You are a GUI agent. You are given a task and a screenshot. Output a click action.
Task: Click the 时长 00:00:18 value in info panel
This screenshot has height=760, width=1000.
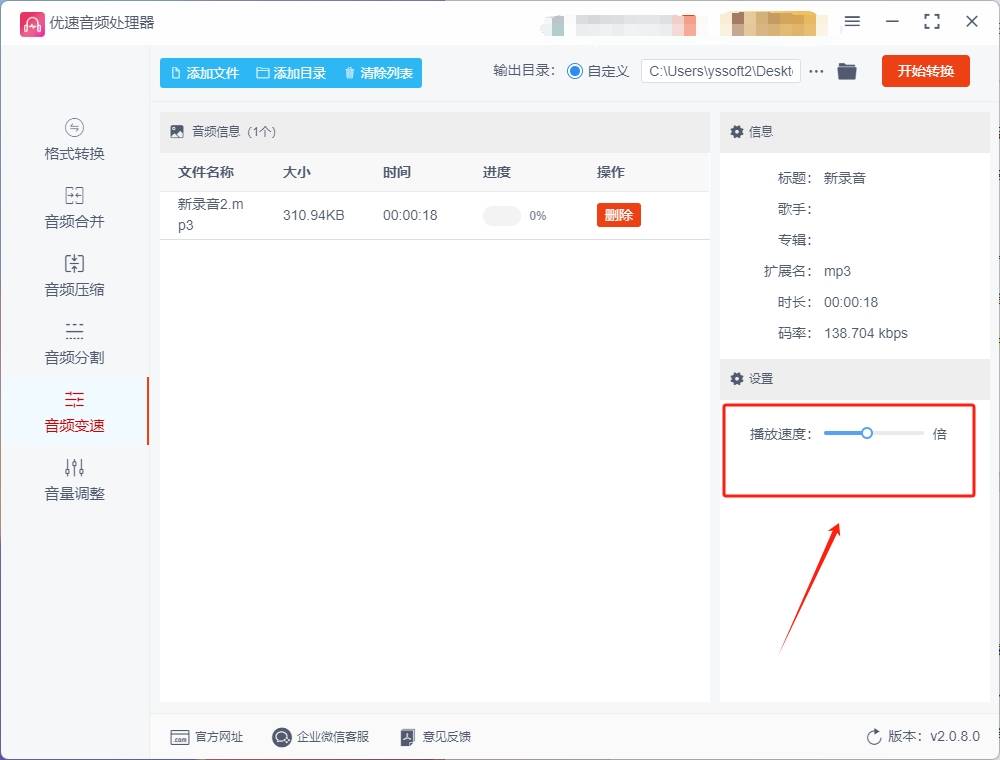[x=851, y=302]
